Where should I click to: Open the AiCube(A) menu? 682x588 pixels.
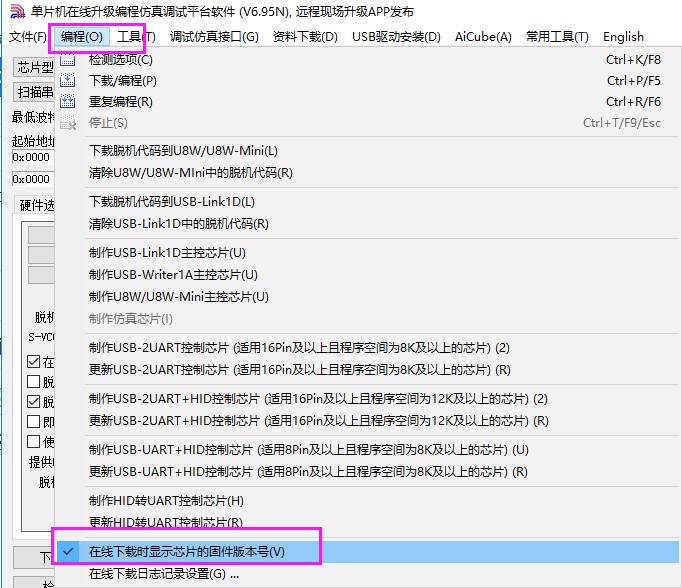click(483, 37)
